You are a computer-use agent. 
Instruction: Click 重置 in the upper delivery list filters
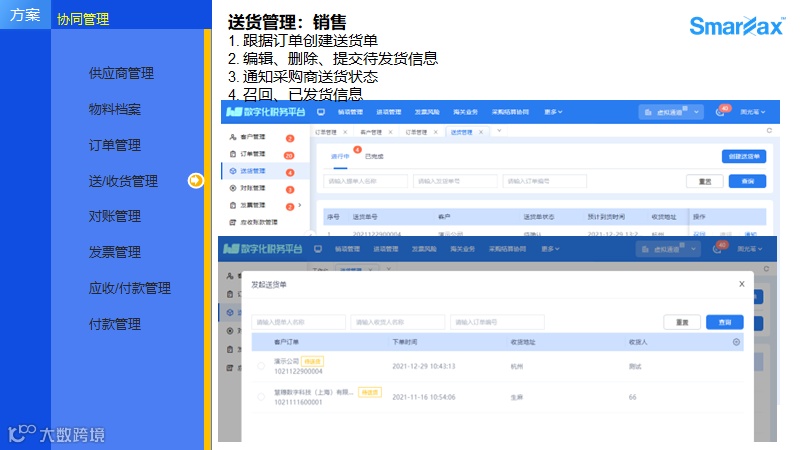point(705,181)
